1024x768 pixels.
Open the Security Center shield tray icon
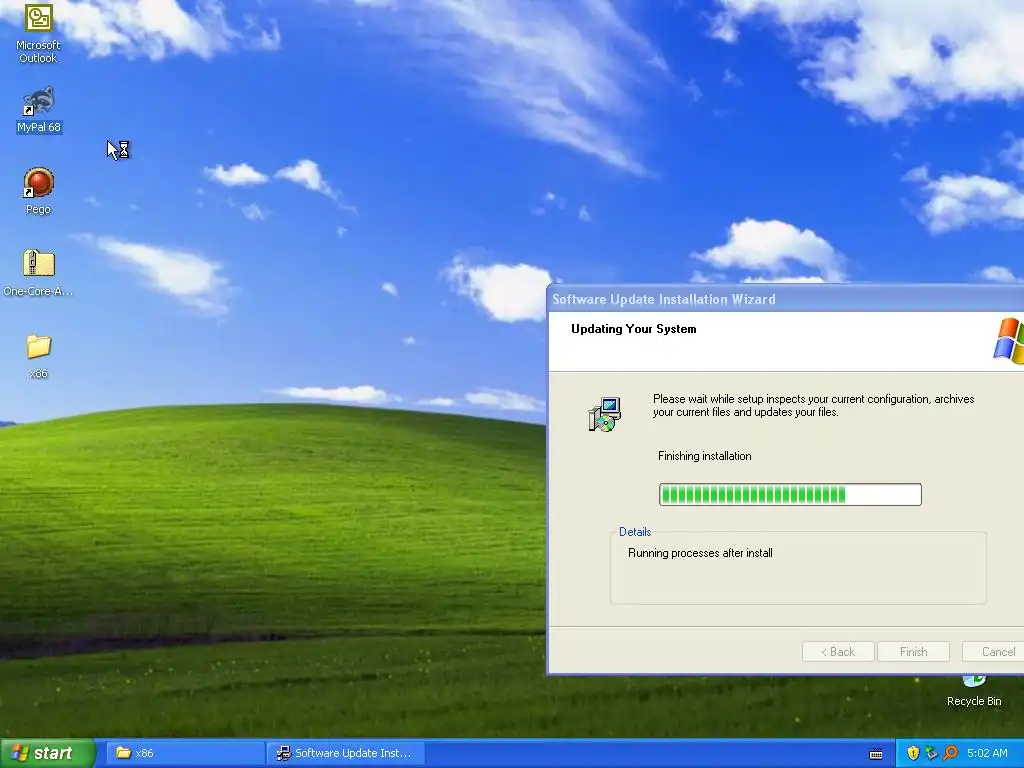point(913,753)
